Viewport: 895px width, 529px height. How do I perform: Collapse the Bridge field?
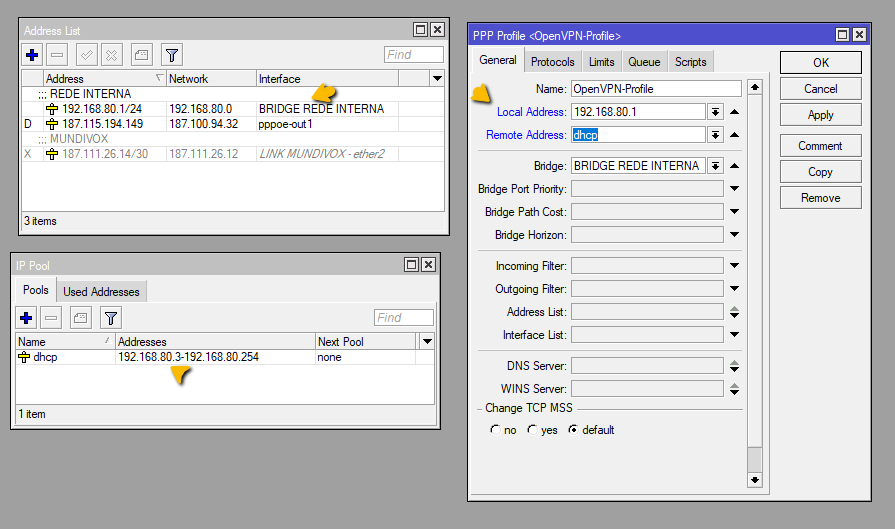click(x=735, y=166)
